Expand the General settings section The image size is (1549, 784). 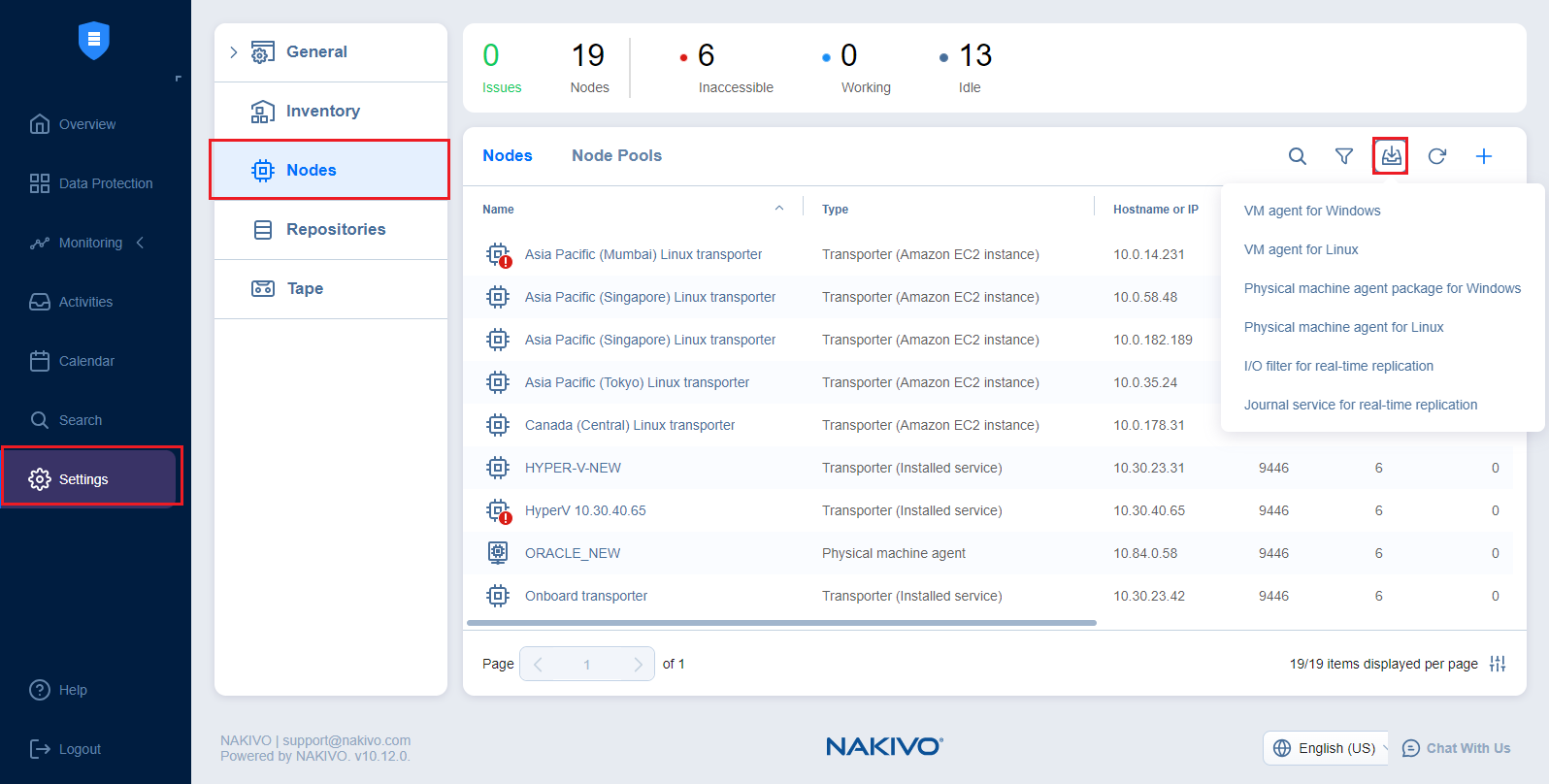pyautogui.click(x=234, y=52)
